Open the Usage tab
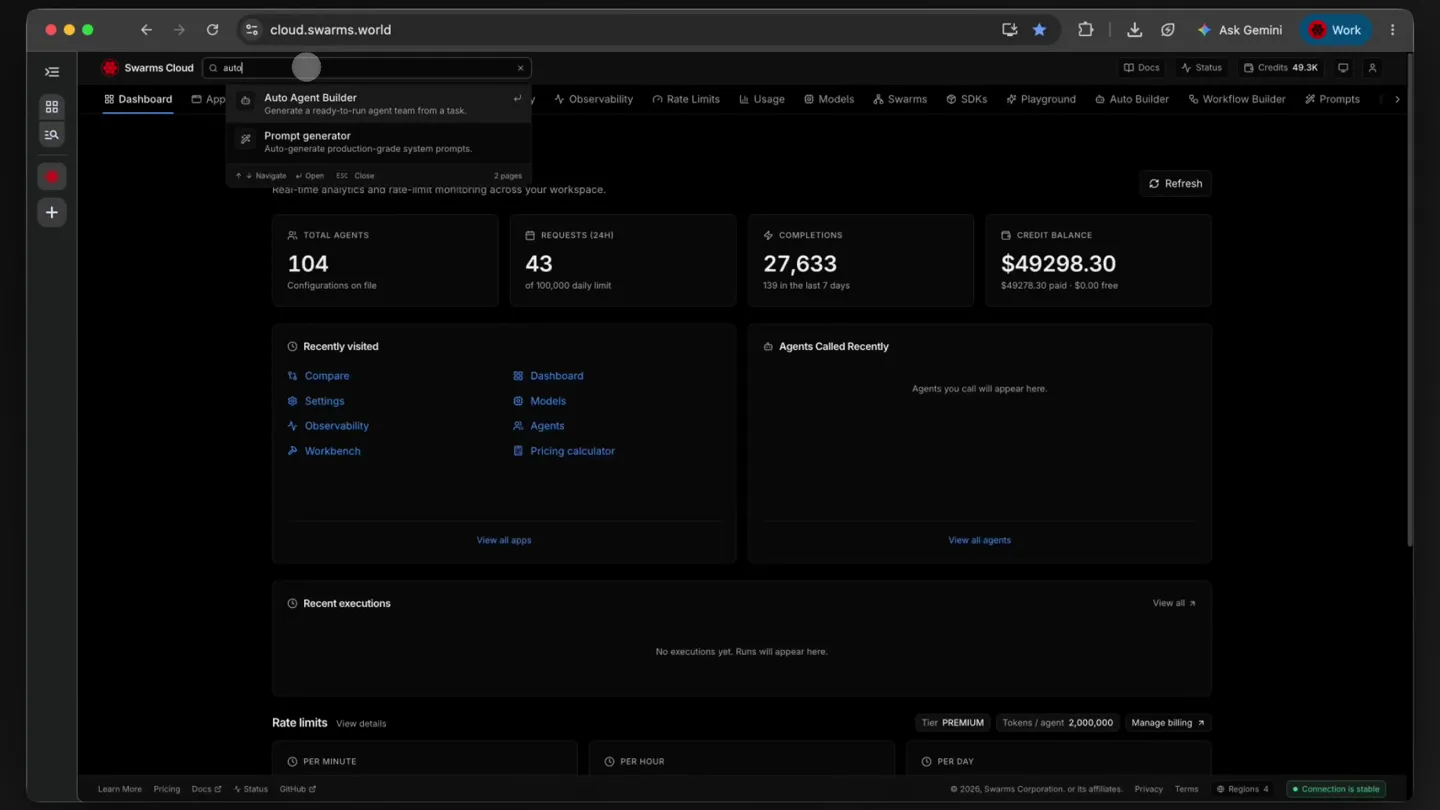 [762, 99]
